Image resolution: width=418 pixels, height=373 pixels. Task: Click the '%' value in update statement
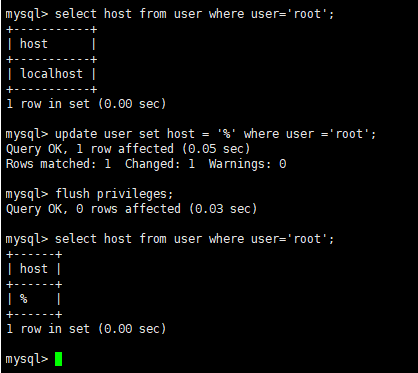pyautogui.click(x=227, y=134)
